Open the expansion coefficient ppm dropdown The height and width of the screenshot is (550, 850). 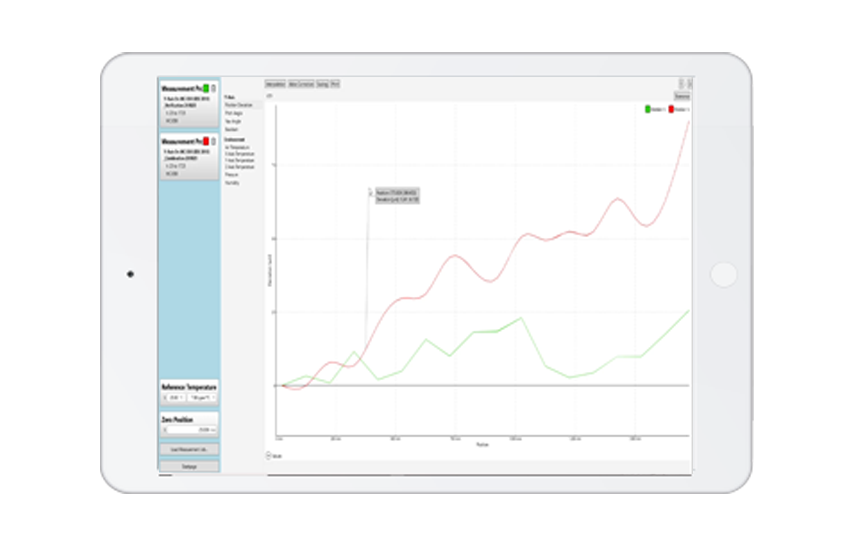tap(203, 398)
